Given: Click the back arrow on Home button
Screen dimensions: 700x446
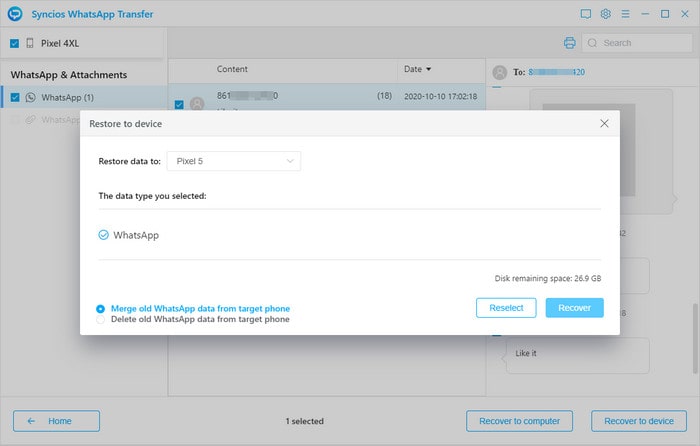Looking at the screenshot, I should pyautogui.click(x=31, y=421).
